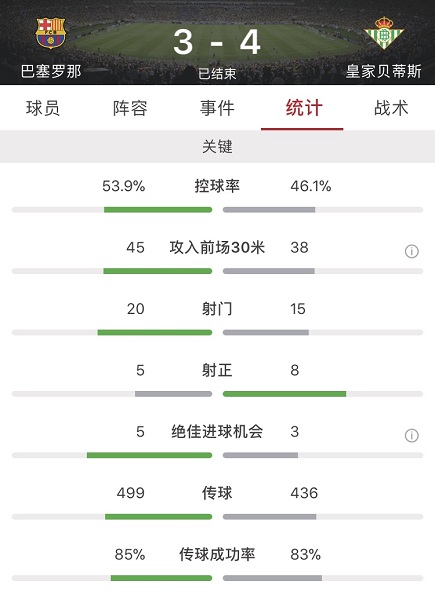Tap the 巴塞罗那 team name
This screenshot has height=592, width=435.
(51, 71)
